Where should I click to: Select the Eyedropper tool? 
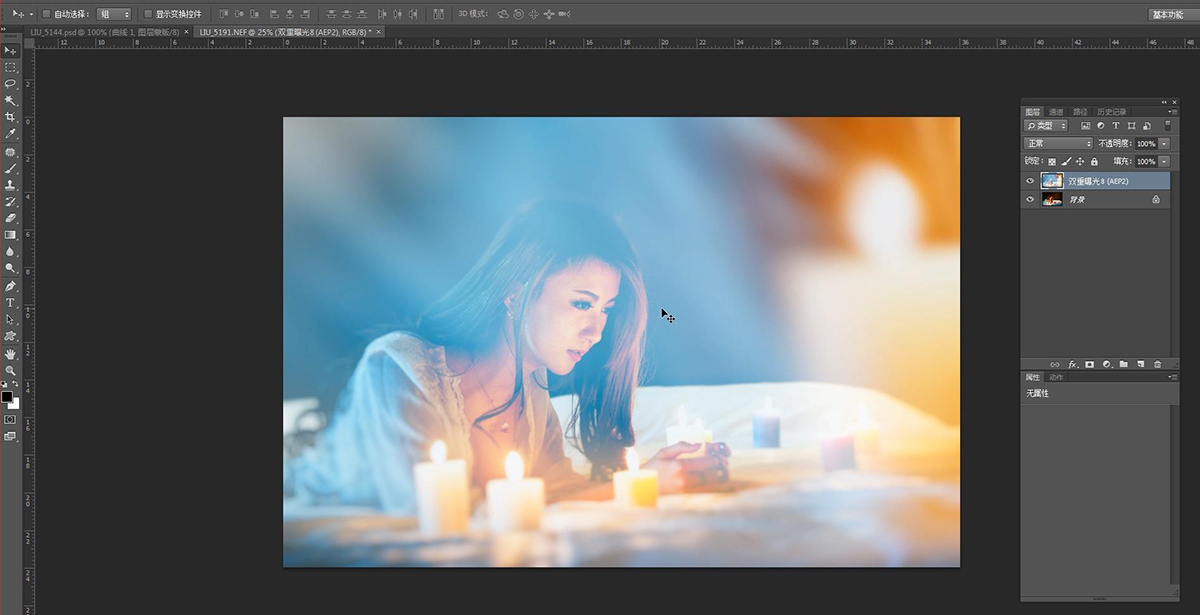click(10, 134)
